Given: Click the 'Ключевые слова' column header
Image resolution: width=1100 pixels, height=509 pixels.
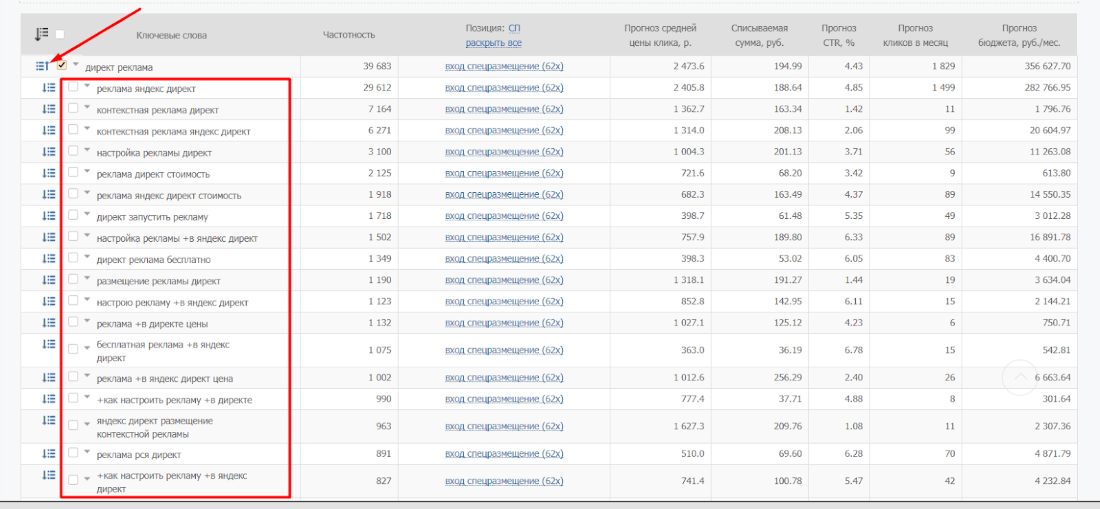Looking at the screenshot, I should pos(172,35).
